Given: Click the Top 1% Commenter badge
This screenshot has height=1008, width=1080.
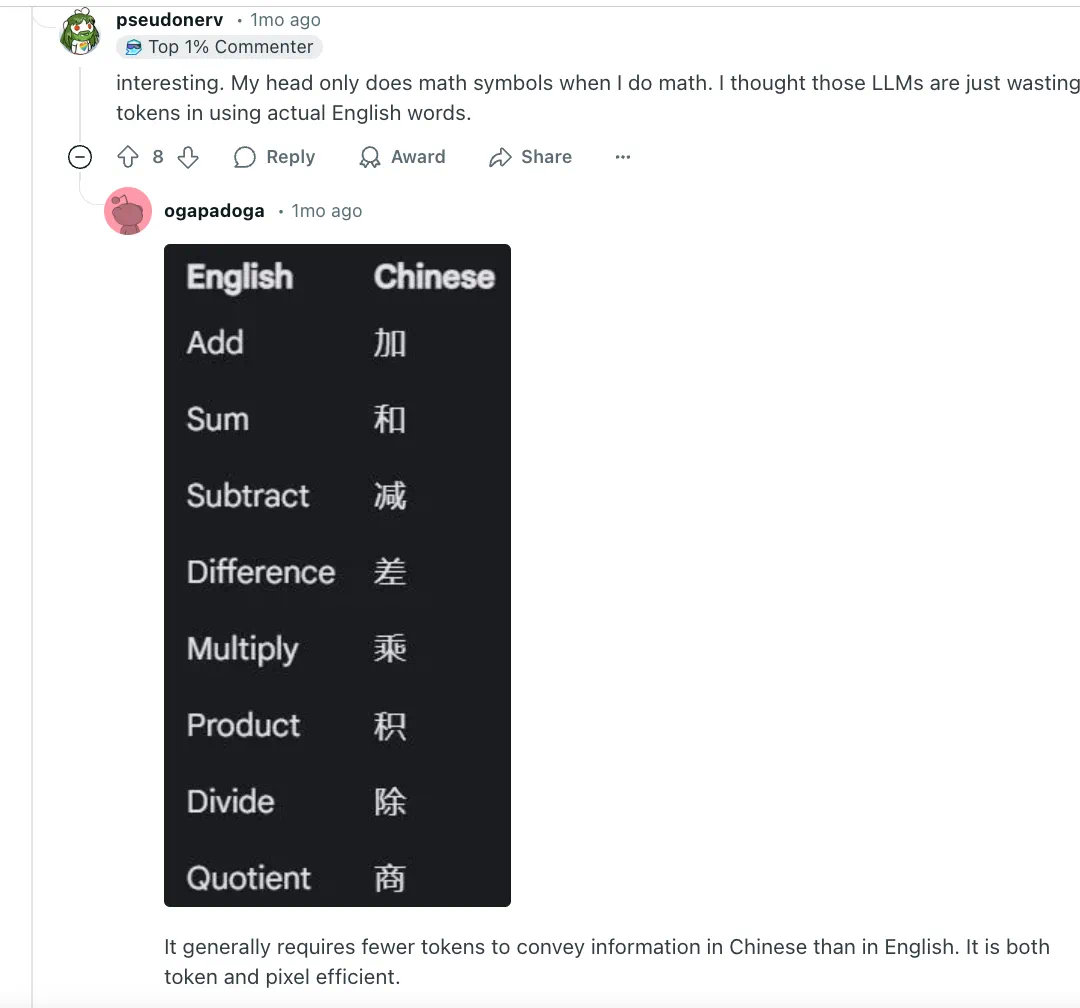Looking at the screenshot, I should click(219, 47).
